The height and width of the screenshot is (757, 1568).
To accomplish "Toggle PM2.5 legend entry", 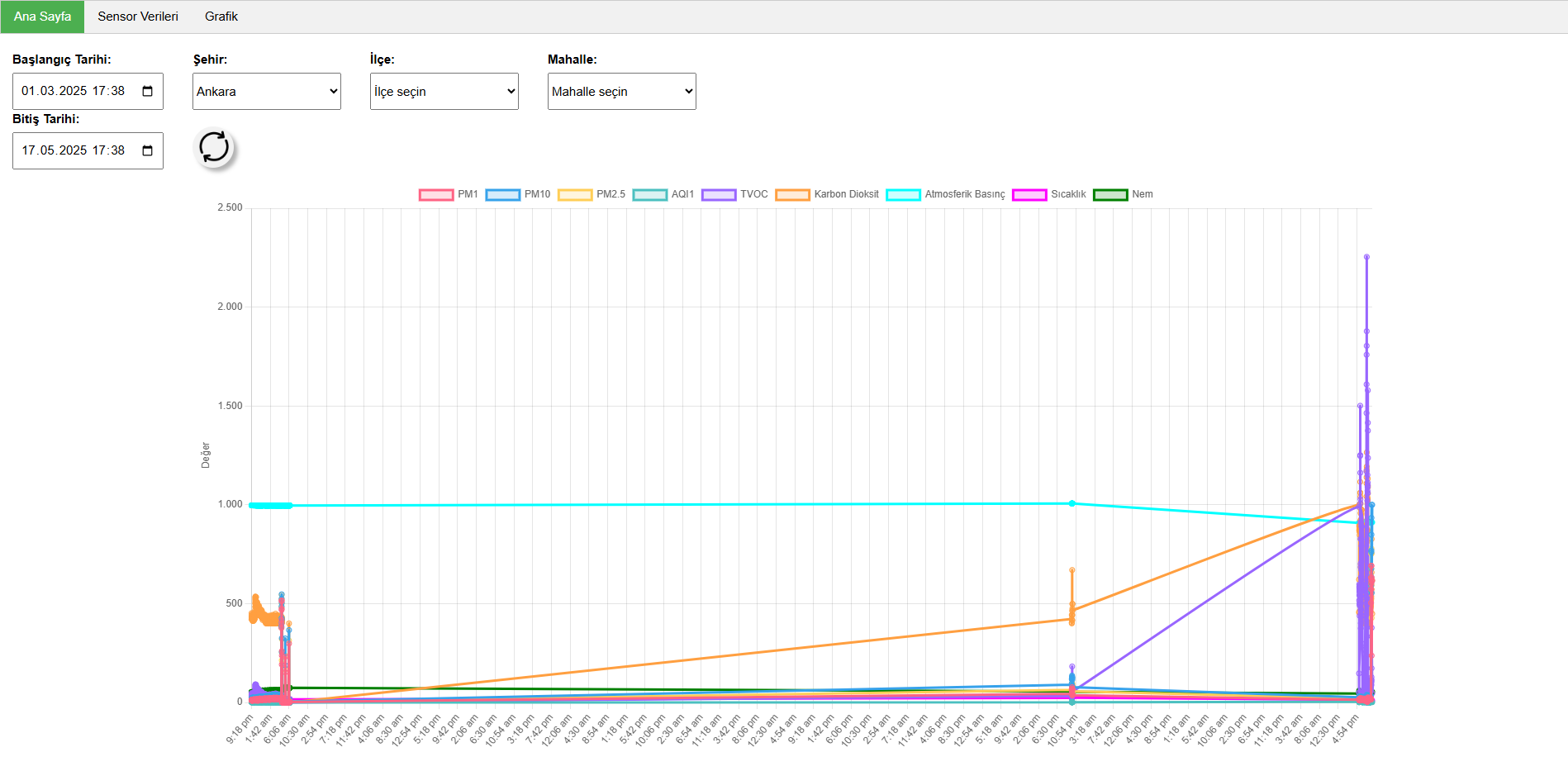I will point(591,194).
